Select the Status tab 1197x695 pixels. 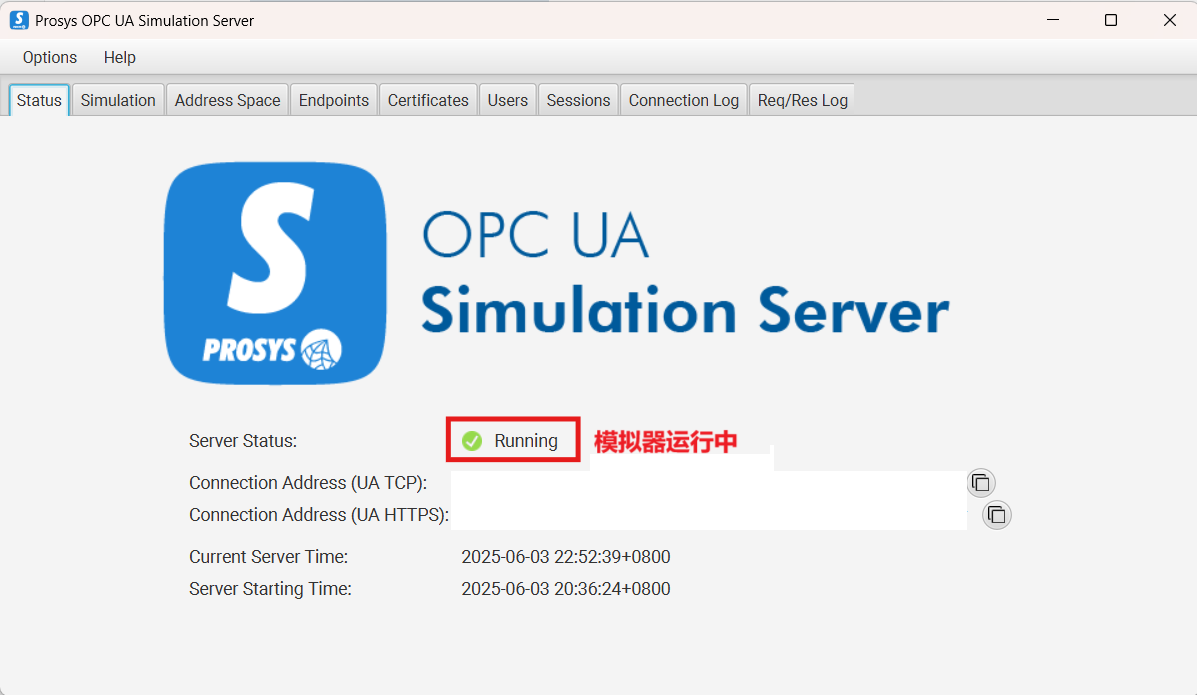(39, 100)
